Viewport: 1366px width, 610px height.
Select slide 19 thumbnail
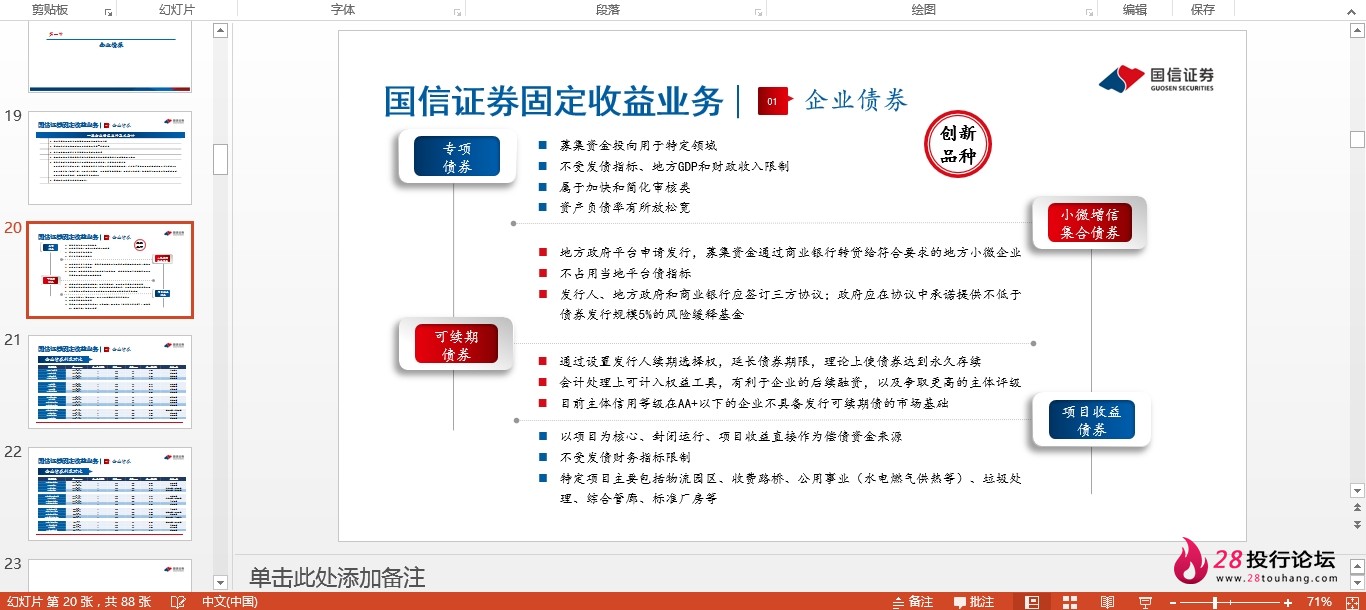pos(110,158)
